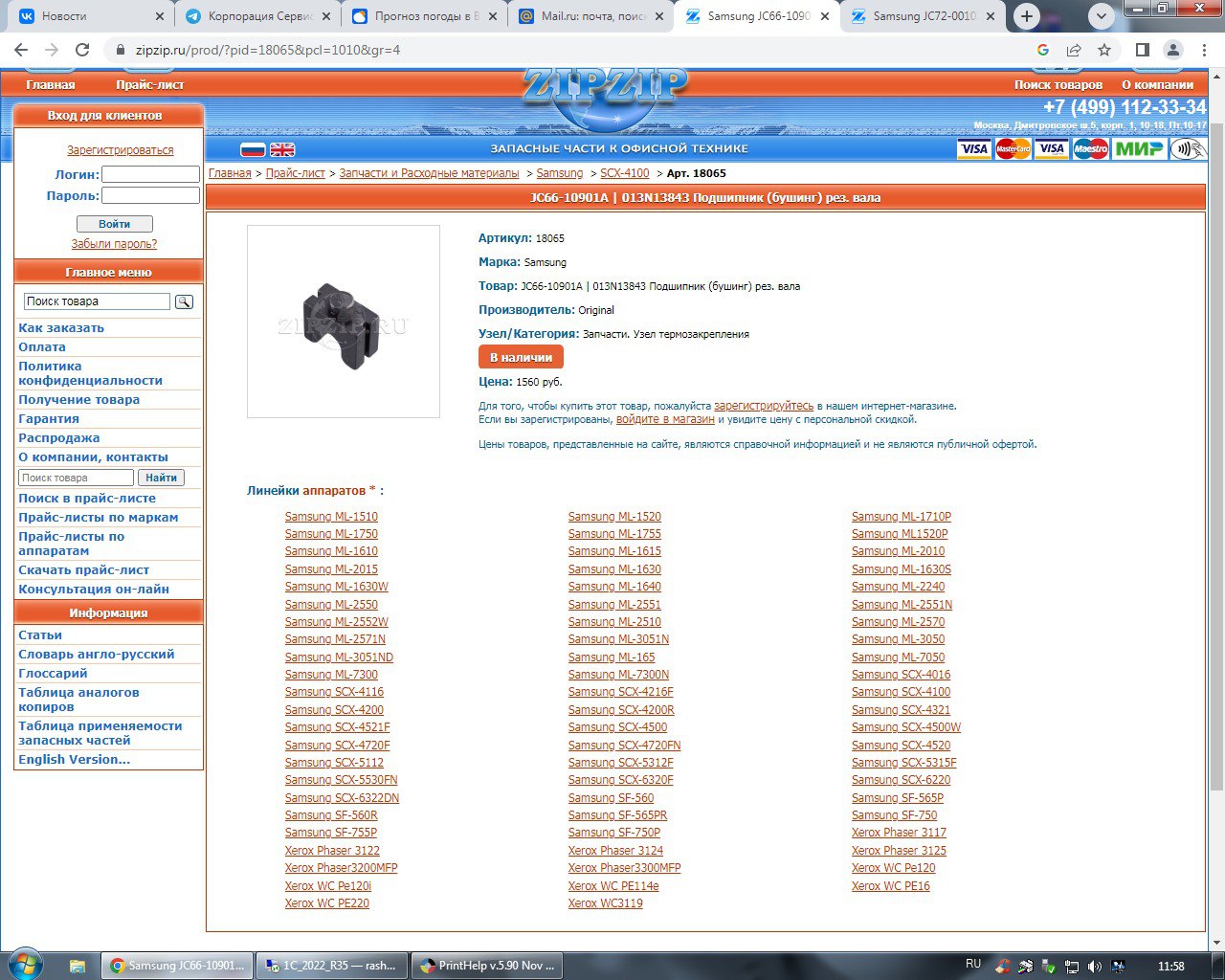
Task: Click 'Зарегистрироваться' link in login box
Action: click(121, 150)
